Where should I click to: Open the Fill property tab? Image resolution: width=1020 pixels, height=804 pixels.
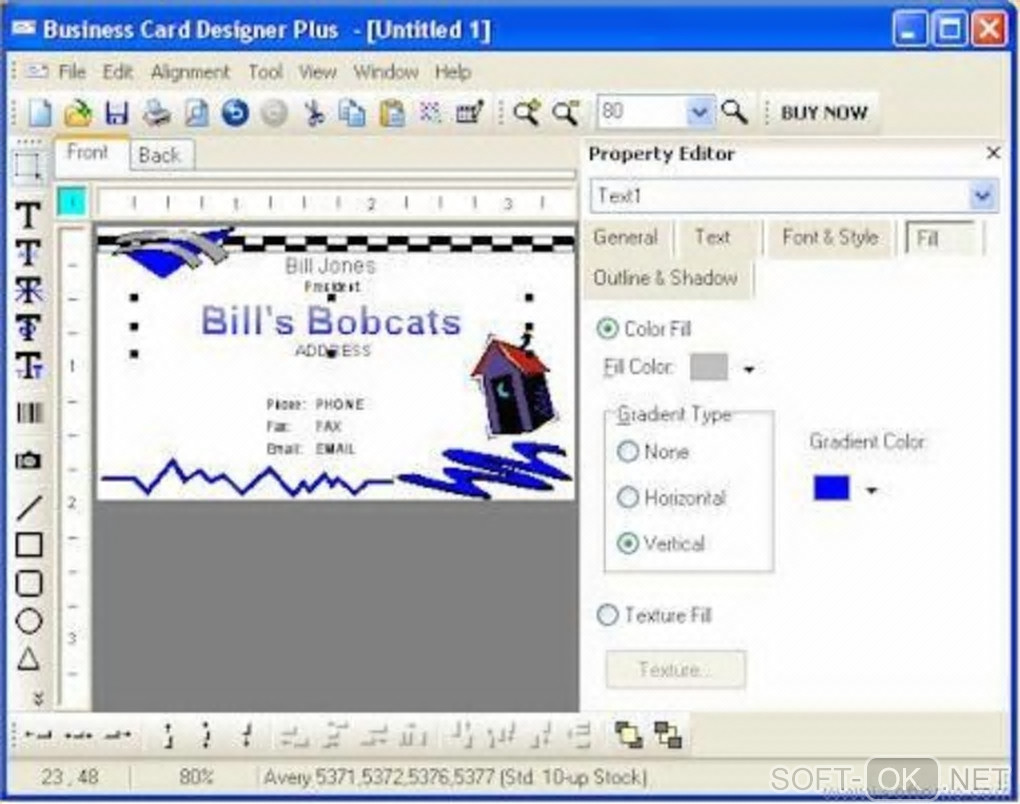click(941, 239)
